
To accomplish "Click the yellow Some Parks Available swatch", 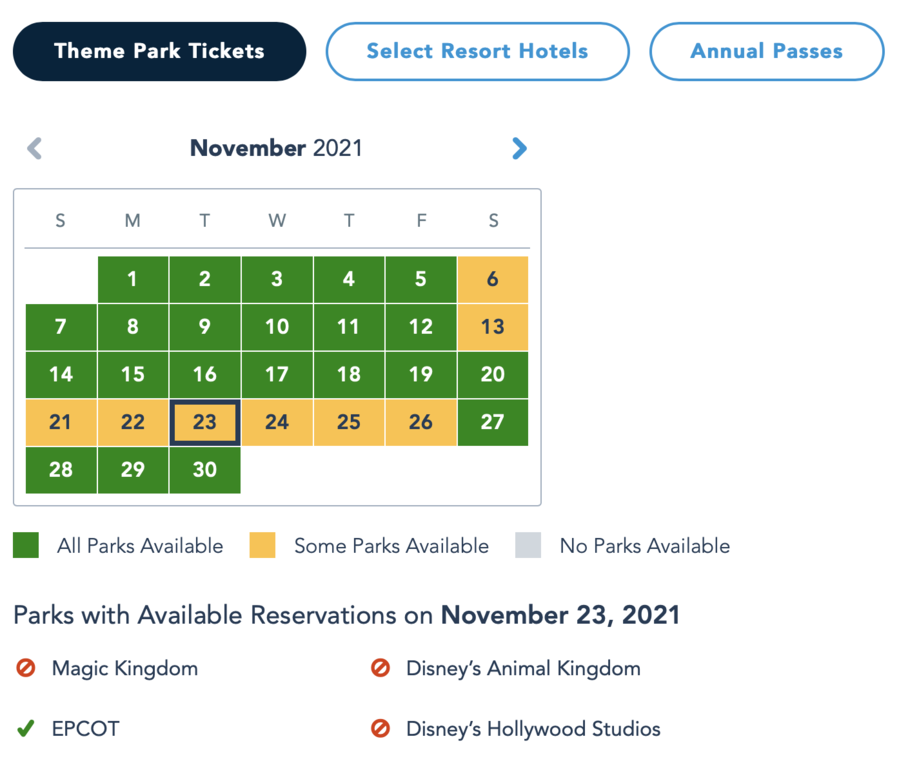I will coord(263,545).
